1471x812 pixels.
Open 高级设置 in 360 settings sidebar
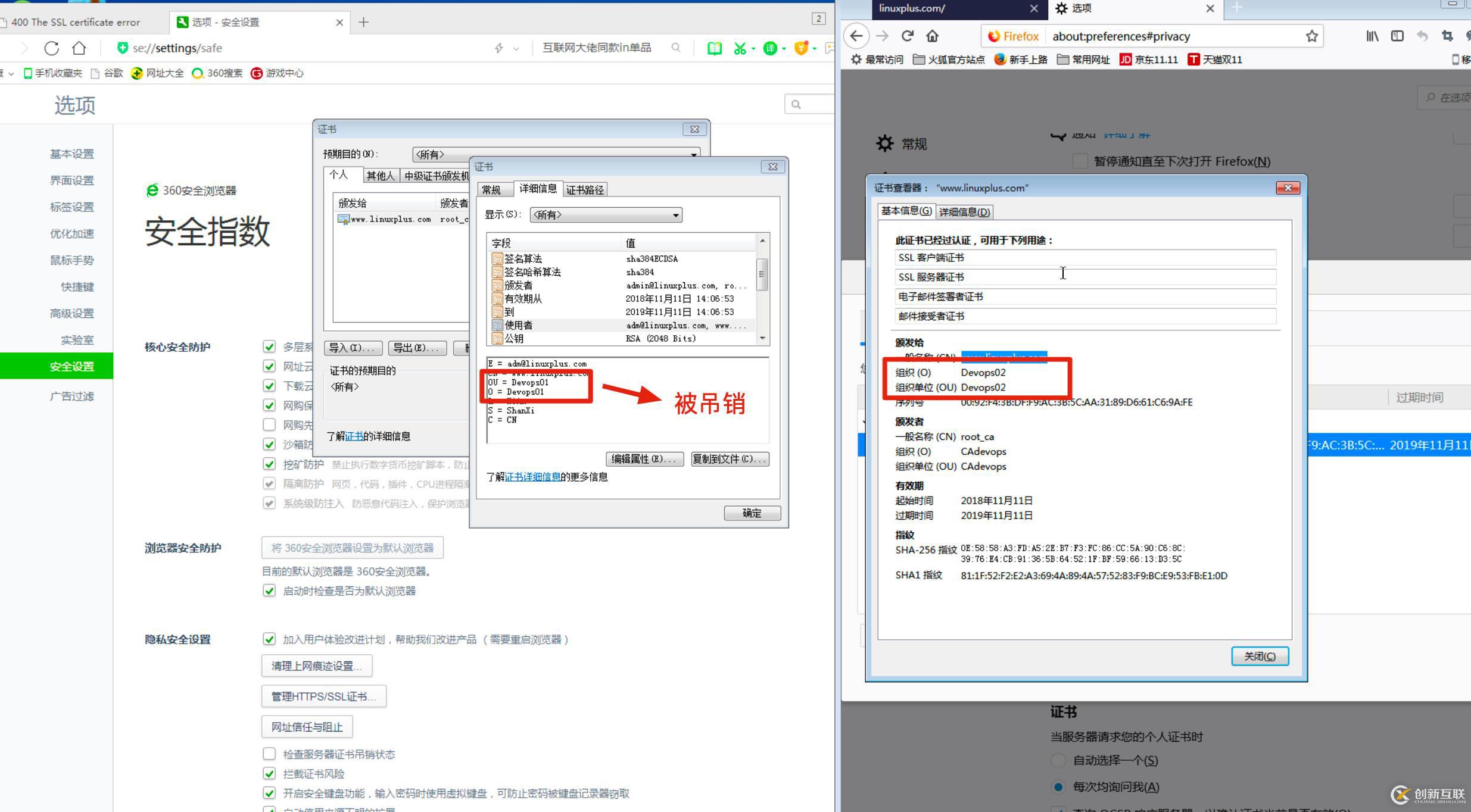point(72,314)
